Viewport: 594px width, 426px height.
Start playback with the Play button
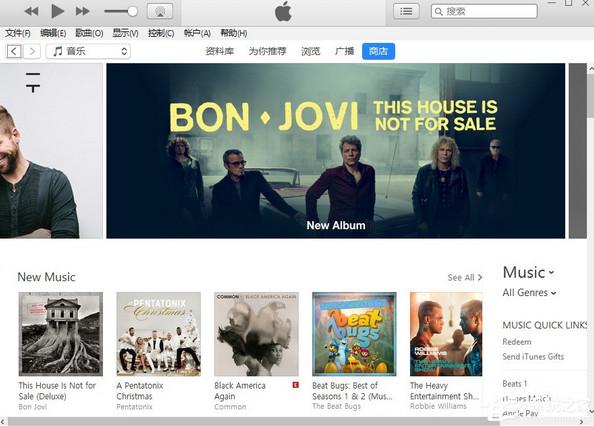tap(58, 11)
